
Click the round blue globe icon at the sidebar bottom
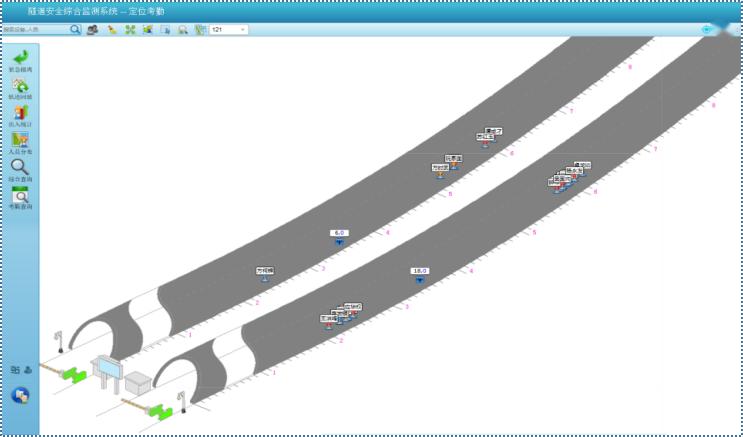tap(20, 395)
